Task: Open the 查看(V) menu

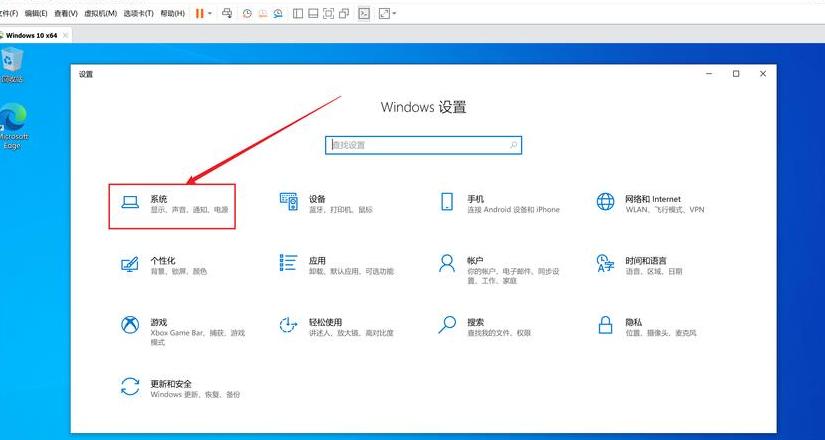Action: [x=66, y=13]
